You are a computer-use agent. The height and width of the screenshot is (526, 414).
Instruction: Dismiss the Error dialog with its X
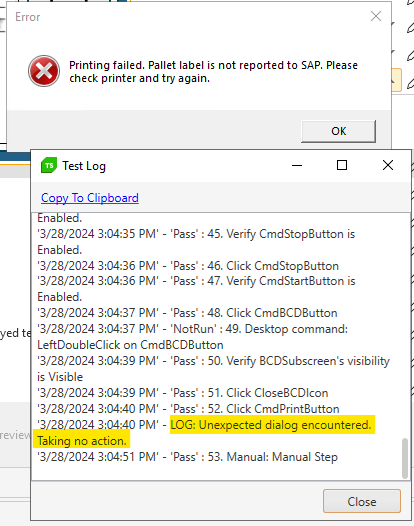(376, 16)
